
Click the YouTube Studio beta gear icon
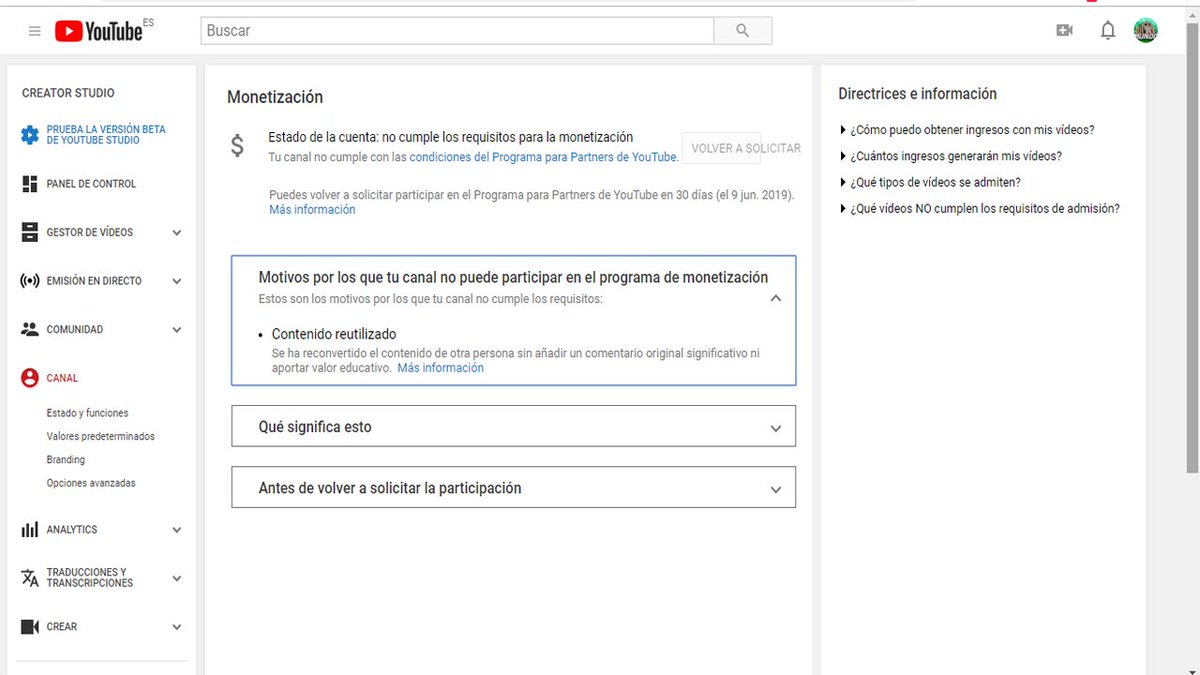pyautogui.click(x=30, y=135)
